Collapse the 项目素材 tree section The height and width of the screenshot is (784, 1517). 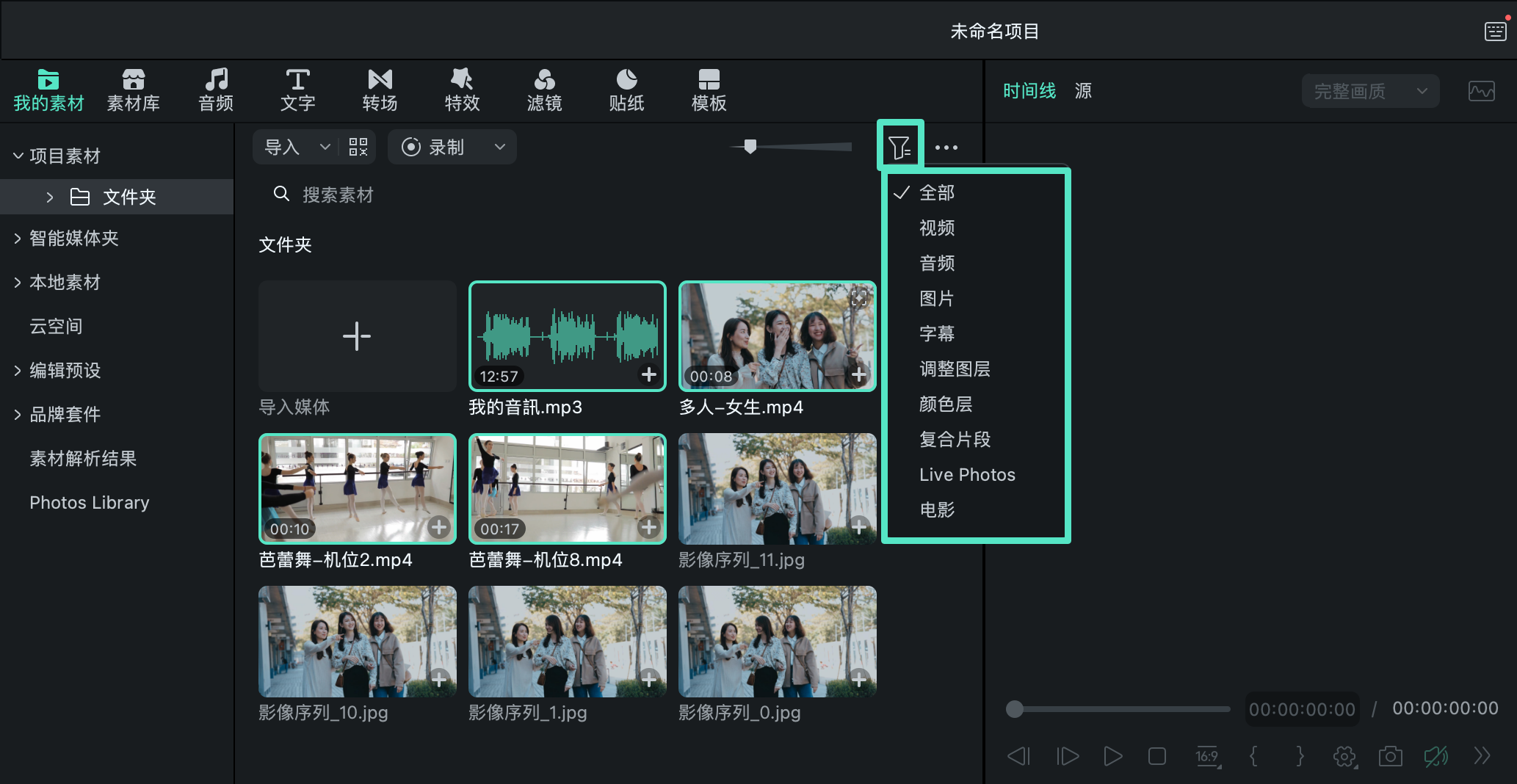pyautogui.click(x=18, y=156)
